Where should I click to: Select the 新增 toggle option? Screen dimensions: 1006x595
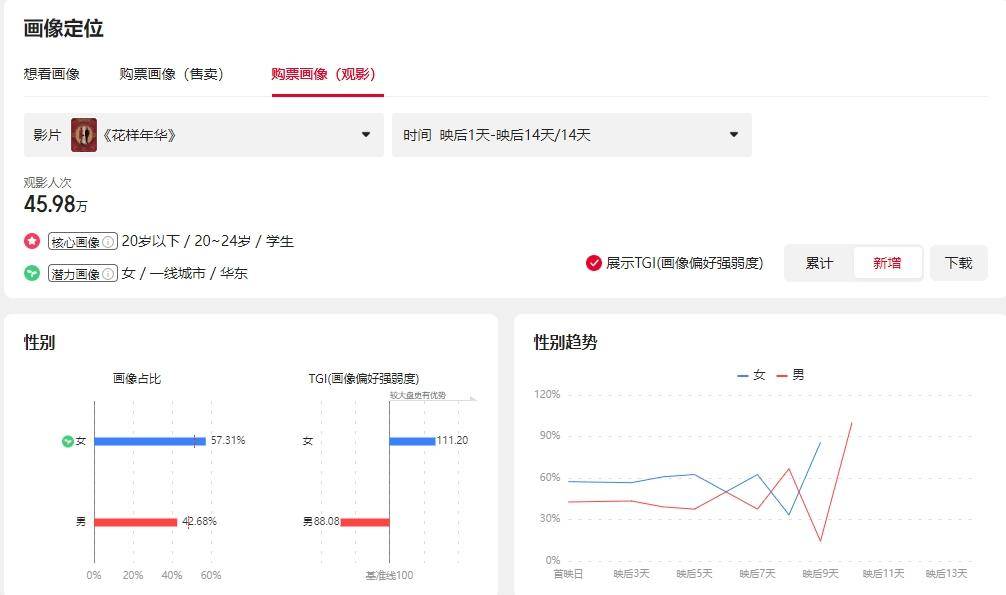click(887, 263)
